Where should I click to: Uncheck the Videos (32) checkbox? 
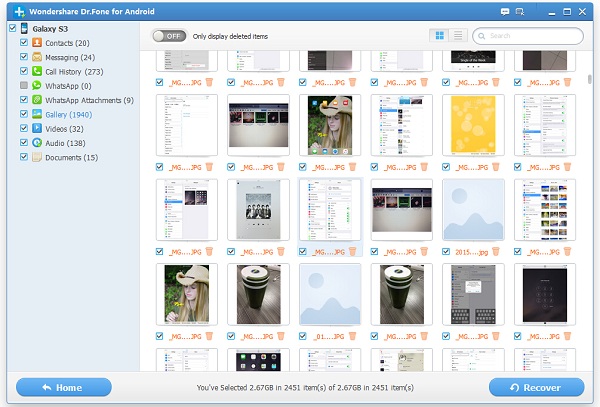pos(24,128)
